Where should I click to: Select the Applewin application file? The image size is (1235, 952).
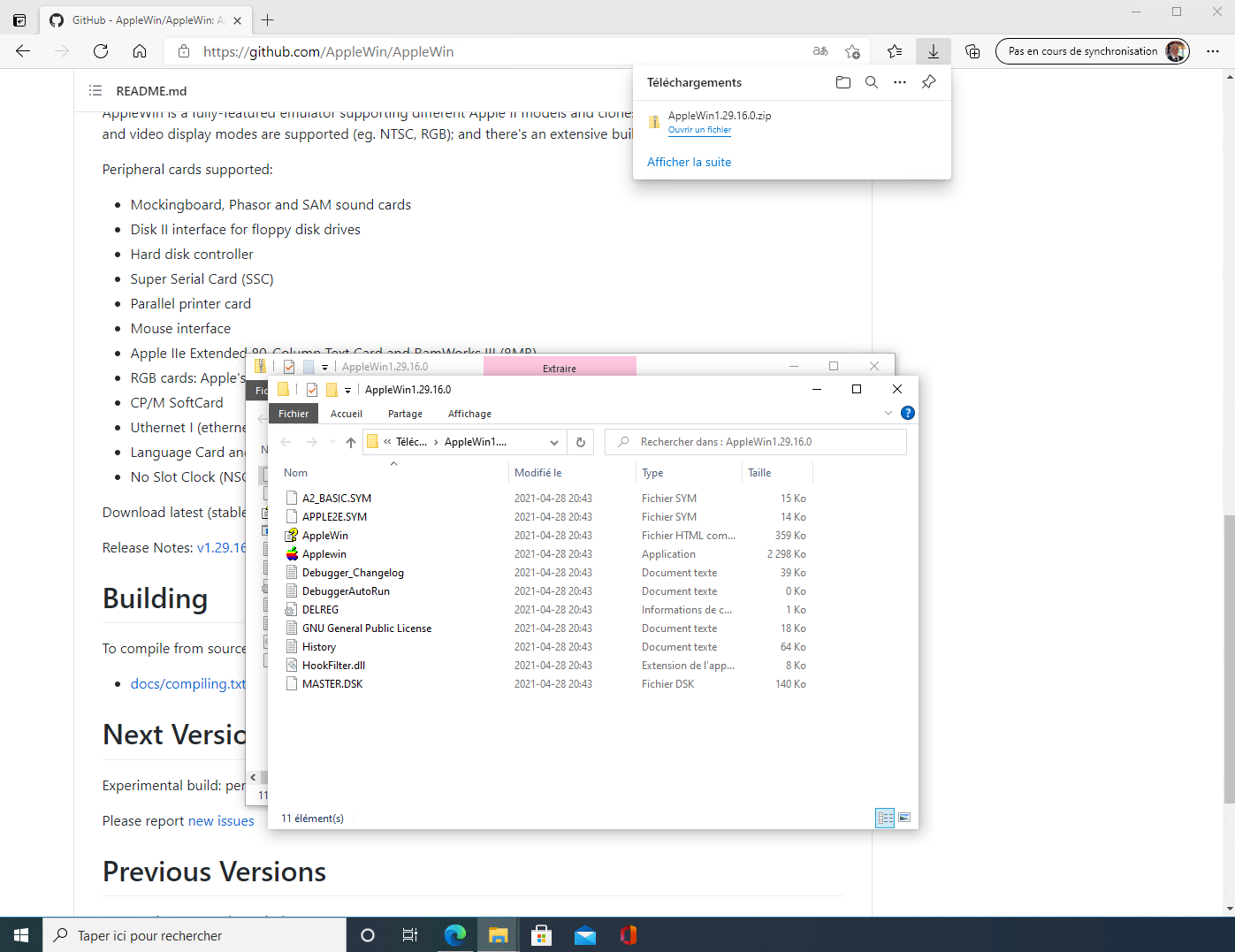tap(324, 554)
